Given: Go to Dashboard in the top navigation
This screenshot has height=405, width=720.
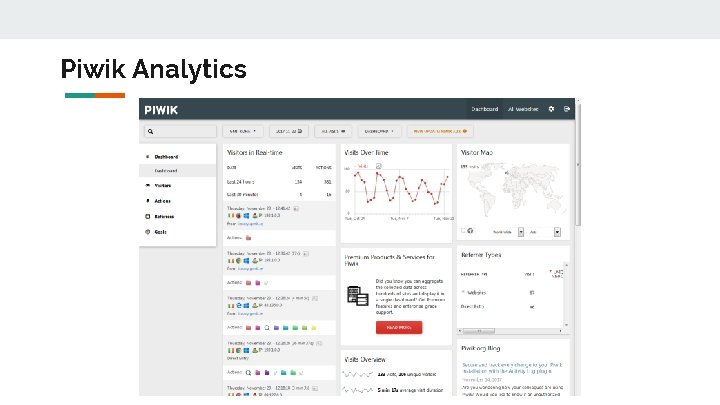Looking at the screenshot, I should click(484, 109).
